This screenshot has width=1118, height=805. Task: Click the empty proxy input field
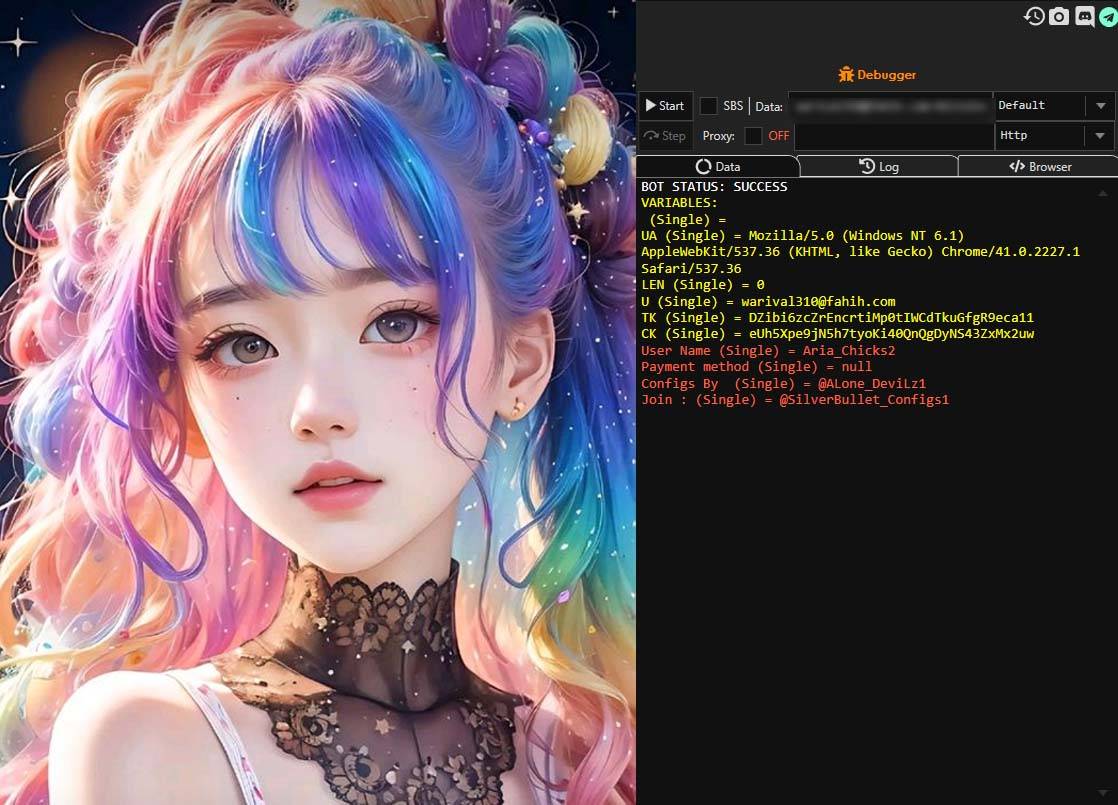click(x=894, y=136)
